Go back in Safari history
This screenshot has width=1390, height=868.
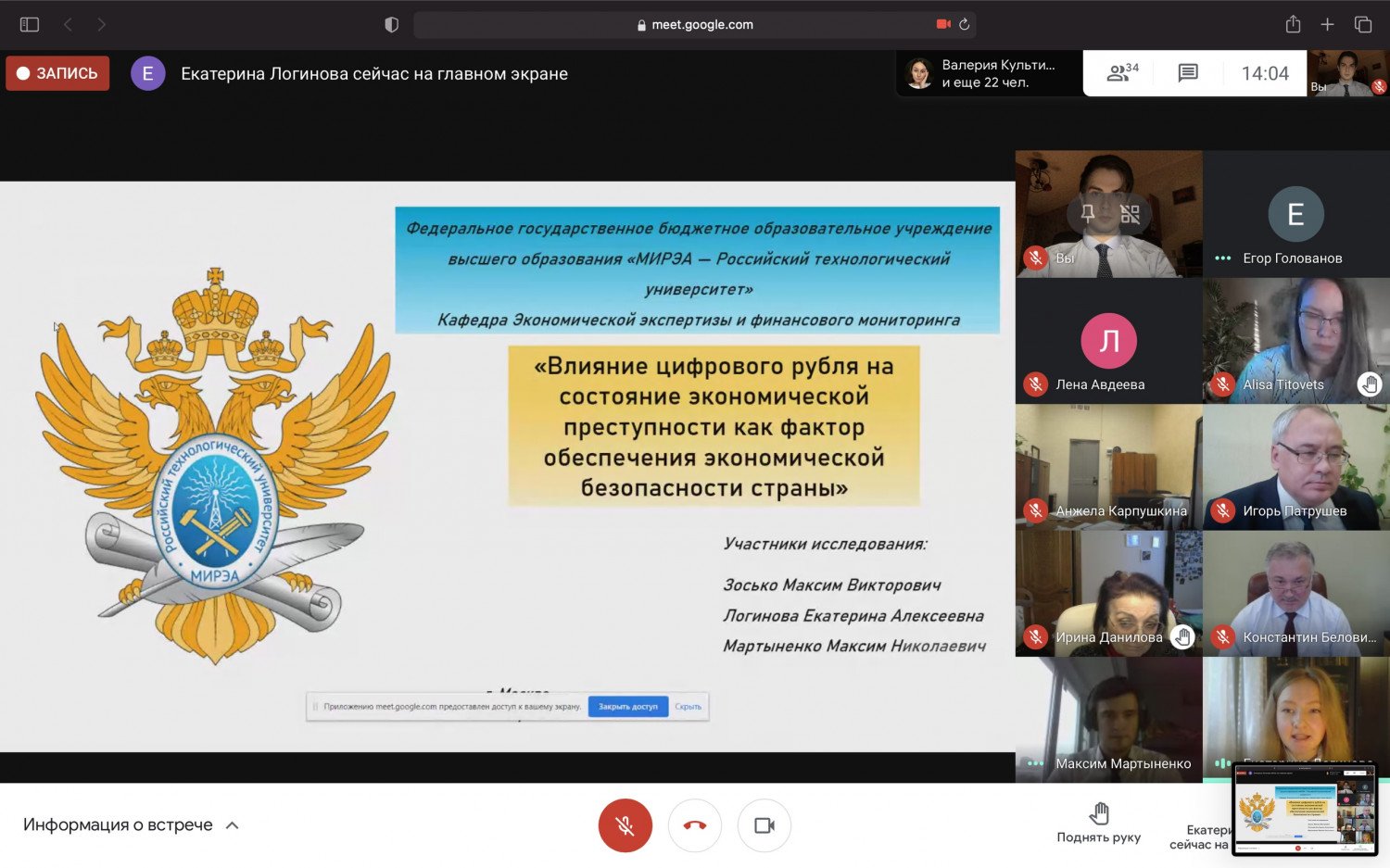(x=68, y=25)
